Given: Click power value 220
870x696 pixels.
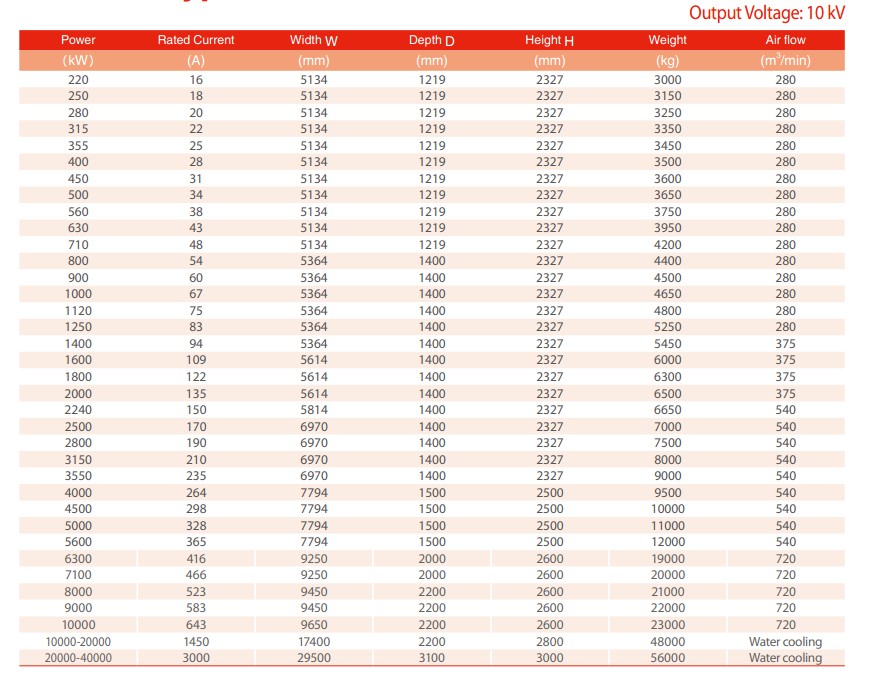Looking at the screenshot, I should 78,80.
